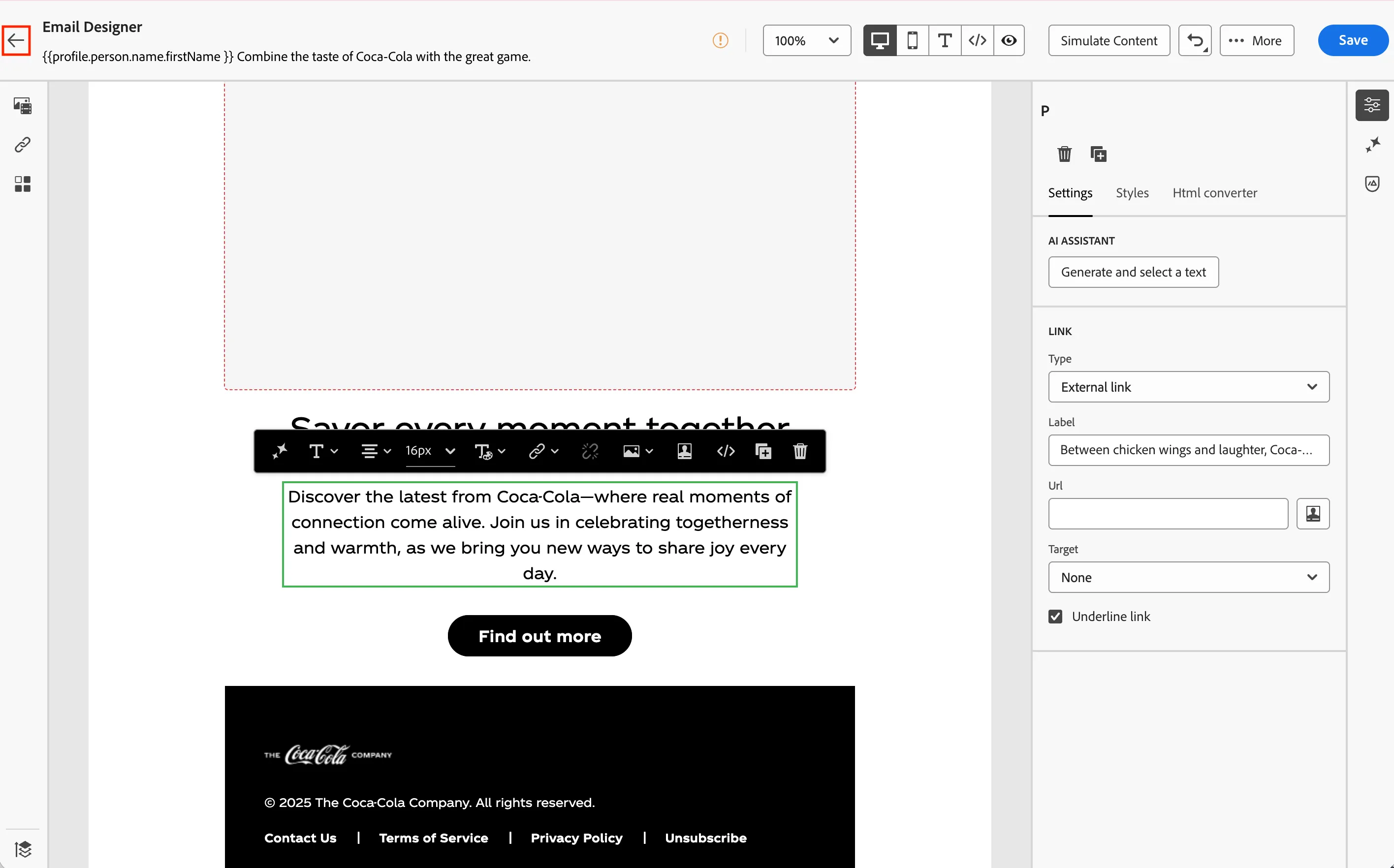Switch to HTML code view

tap(977, 40)
